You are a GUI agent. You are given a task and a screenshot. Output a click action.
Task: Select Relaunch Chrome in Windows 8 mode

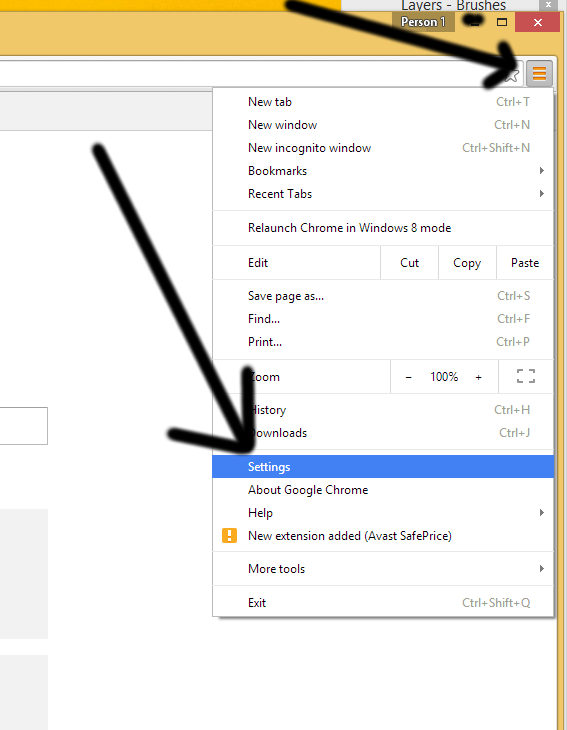(x=383, y=228)
